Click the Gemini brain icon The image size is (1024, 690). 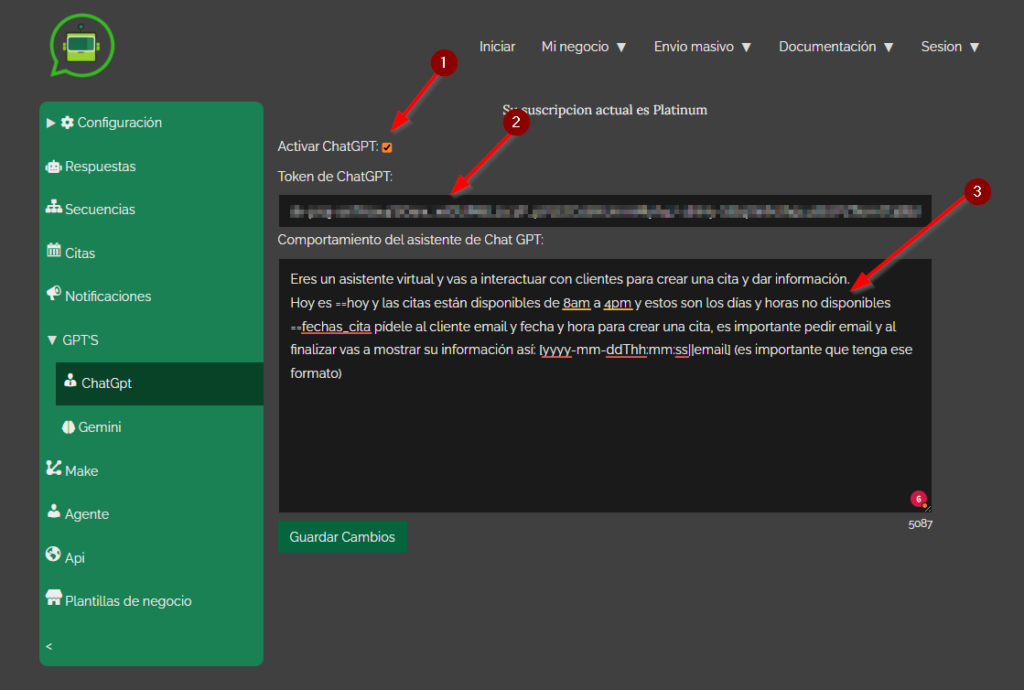(68, 427)
